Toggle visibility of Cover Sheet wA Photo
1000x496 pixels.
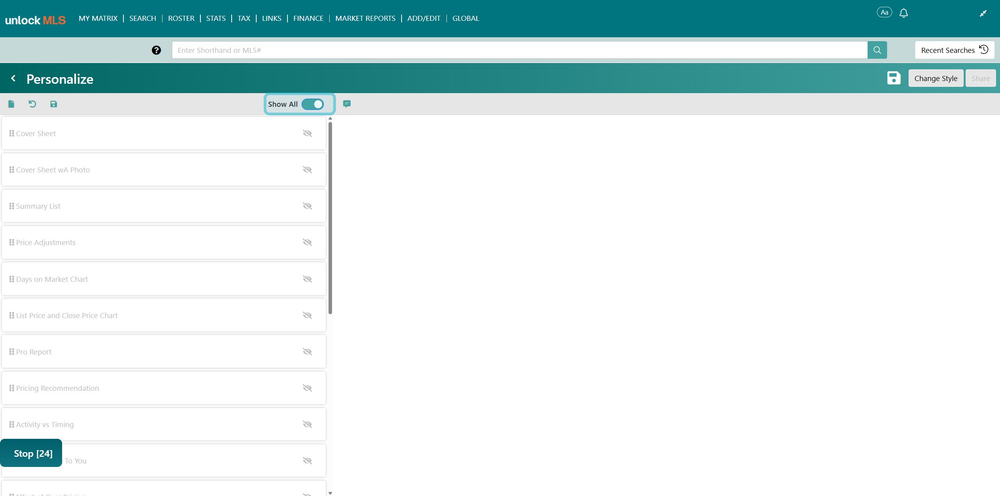click(x=307, y=170)
